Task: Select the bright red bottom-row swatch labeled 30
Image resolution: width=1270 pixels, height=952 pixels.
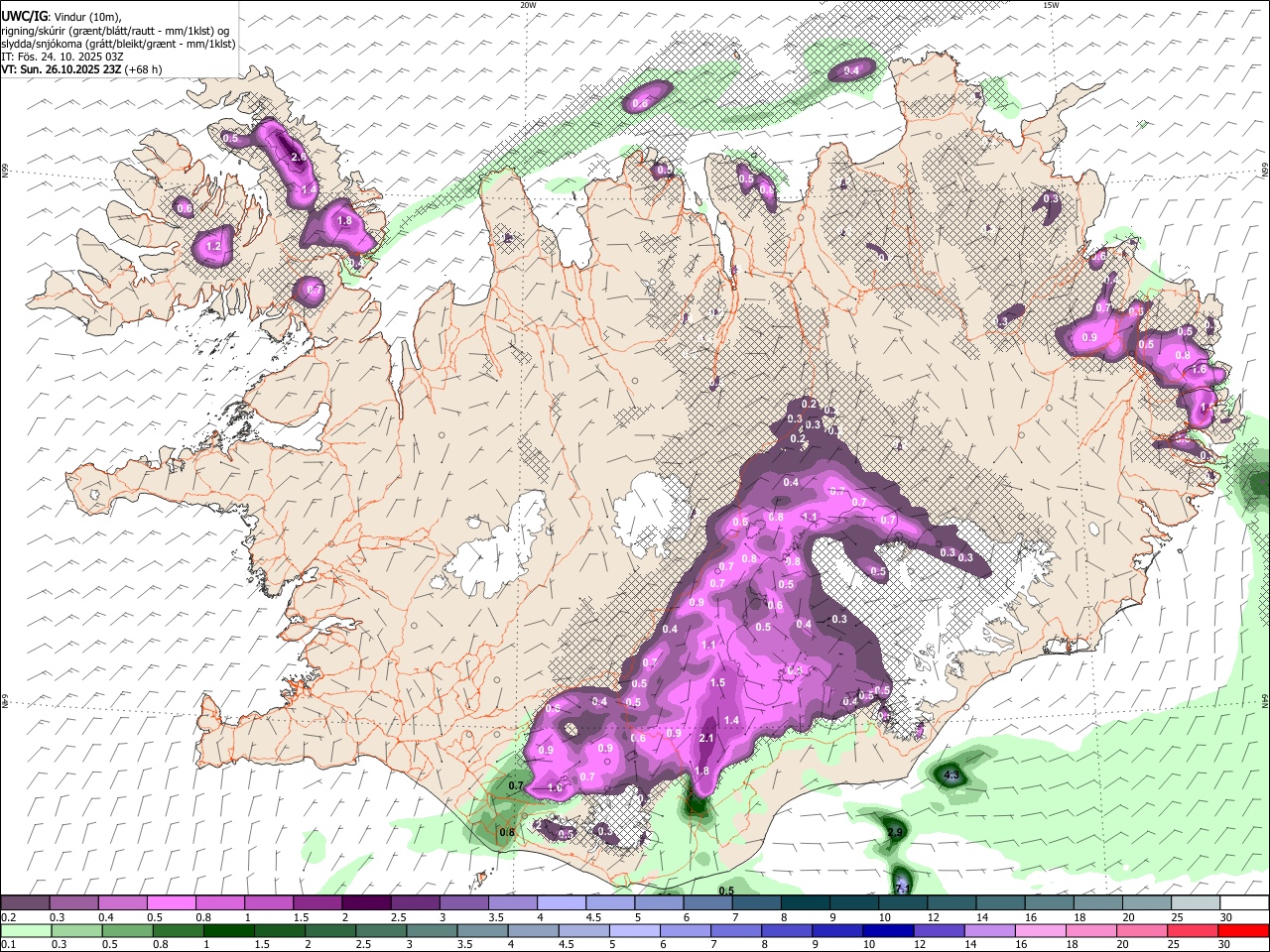Action: click(x=1243, y=930)
